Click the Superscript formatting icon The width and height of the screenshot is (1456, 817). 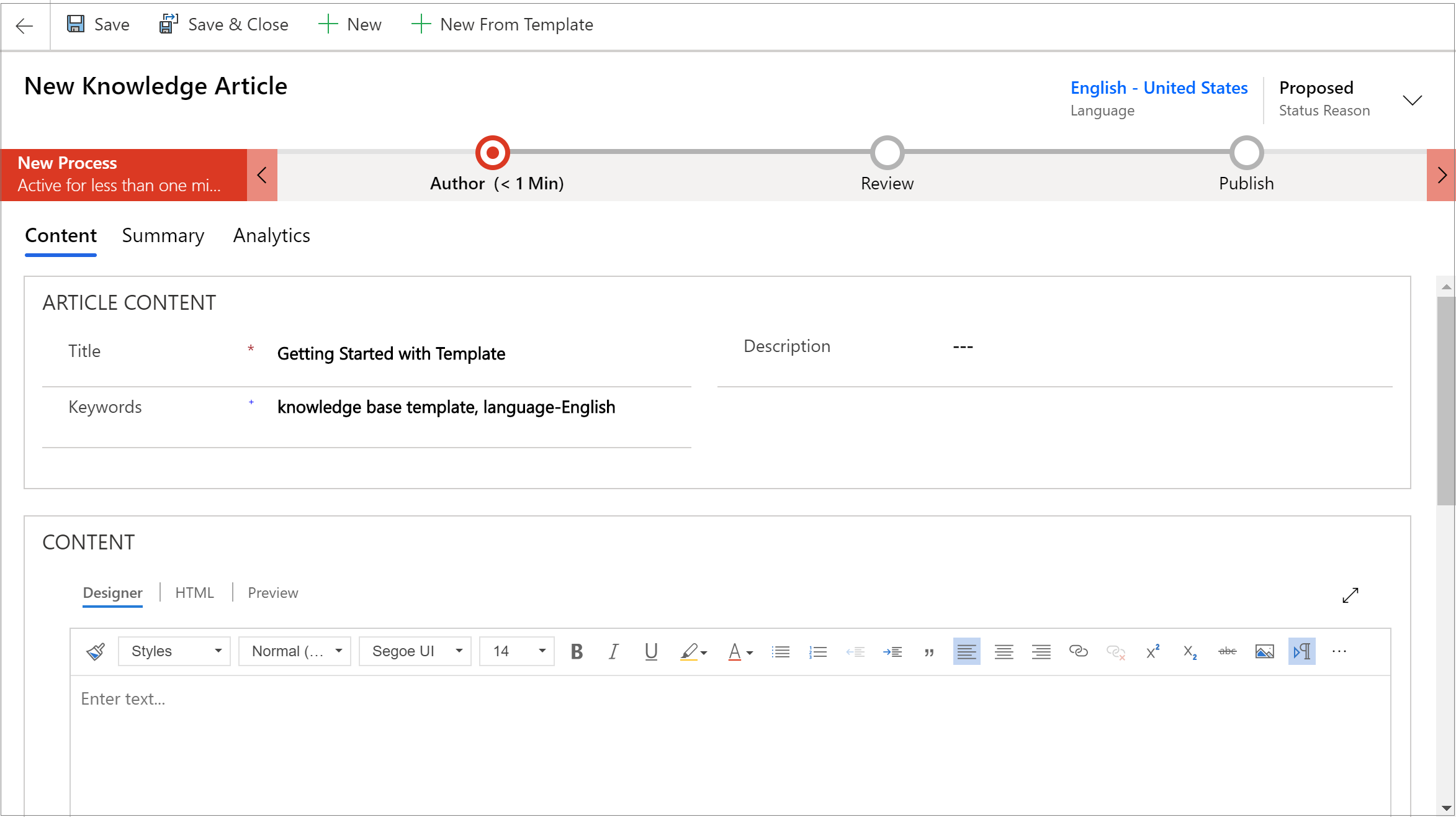pyautogui.click(x=1151, y=652)
